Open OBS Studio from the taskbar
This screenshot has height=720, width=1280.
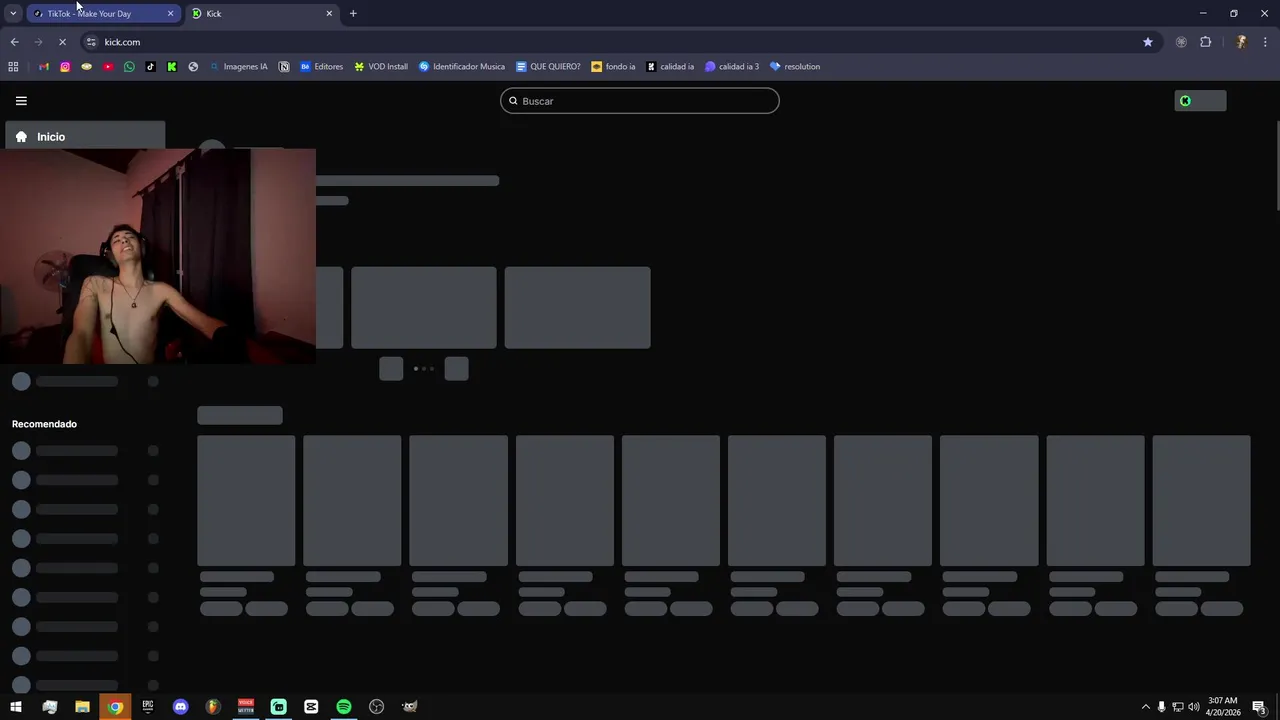point(376,707)
